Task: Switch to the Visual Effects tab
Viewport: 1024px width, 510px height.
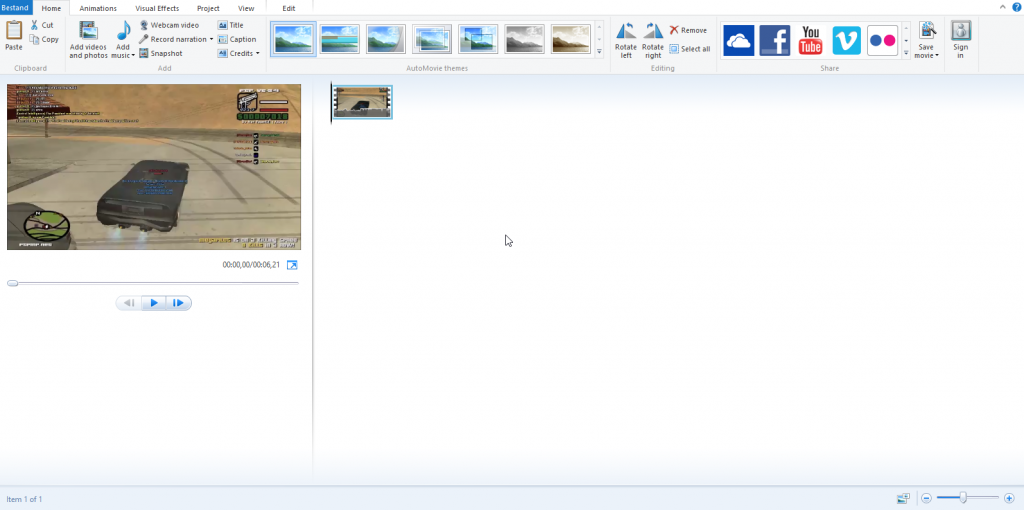Action: pos(157,8)
